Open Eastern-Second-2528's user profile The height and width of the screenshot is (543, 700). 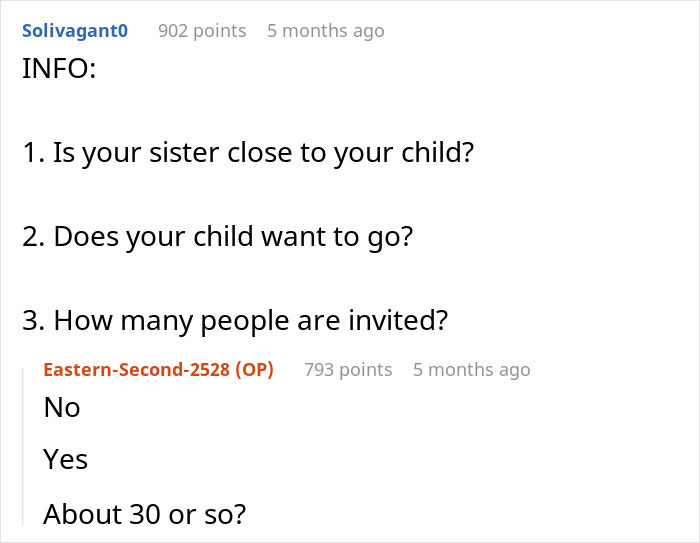(136, 370)
